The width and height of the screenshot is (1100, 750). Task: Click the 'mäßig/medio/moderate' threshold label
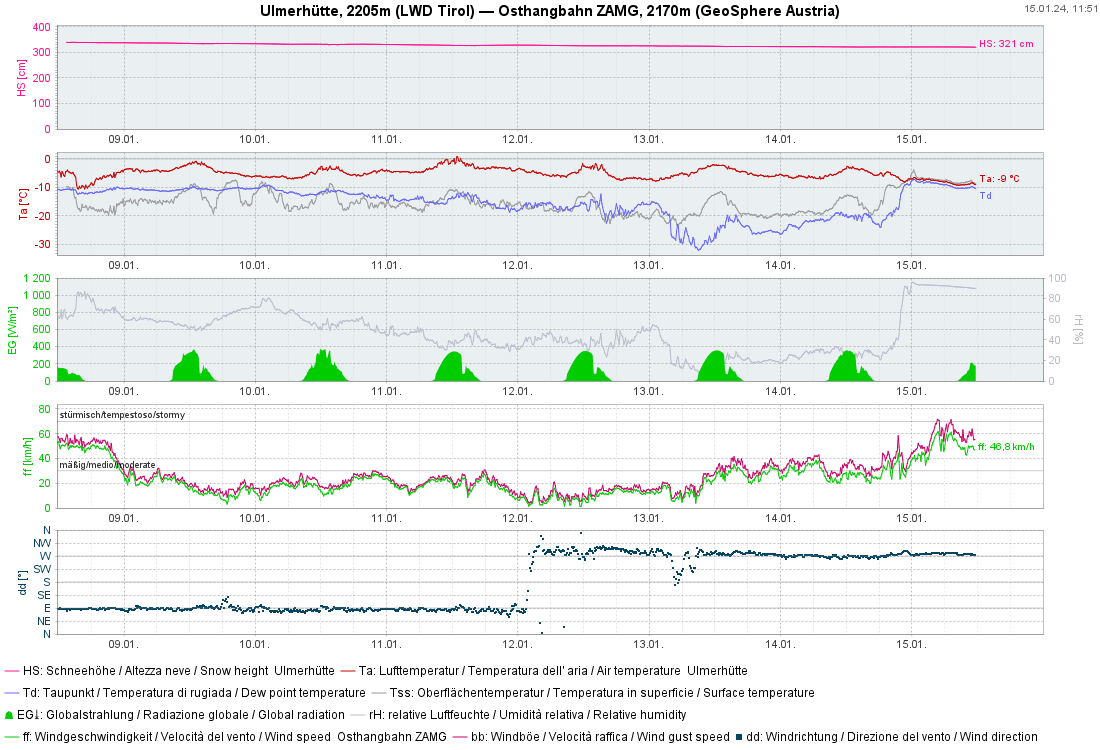[x=107, y=465]
